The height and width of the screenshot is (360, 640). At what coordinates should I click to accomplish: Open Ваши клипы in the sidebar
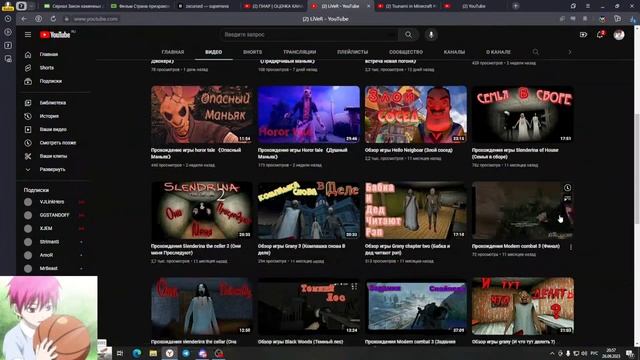pyautogui.click(x=53, y=156)
